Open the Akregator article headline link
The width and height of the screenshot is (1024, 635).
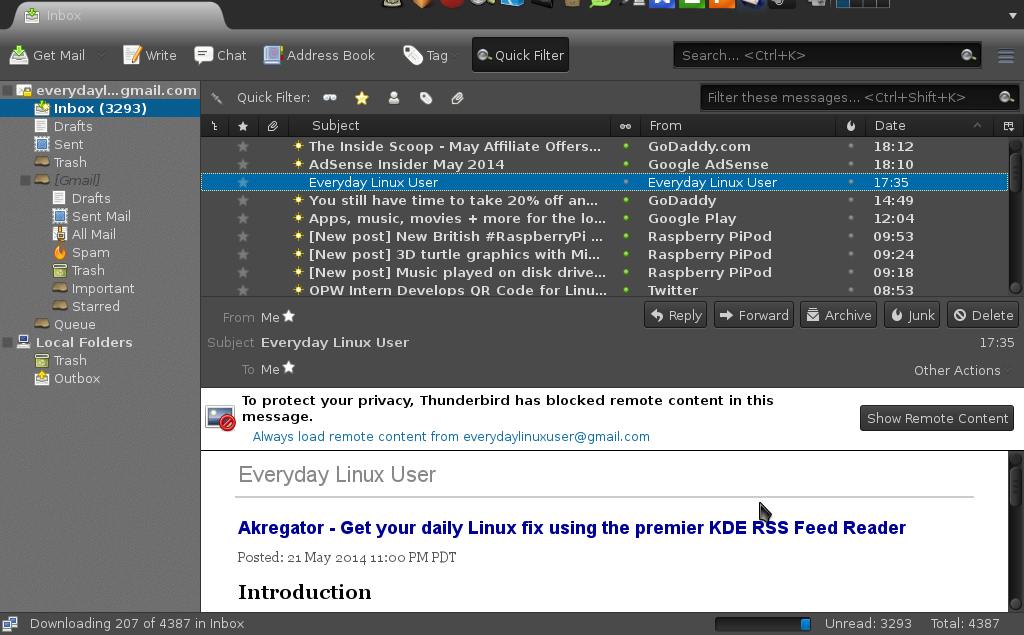(x=571, y=527)
